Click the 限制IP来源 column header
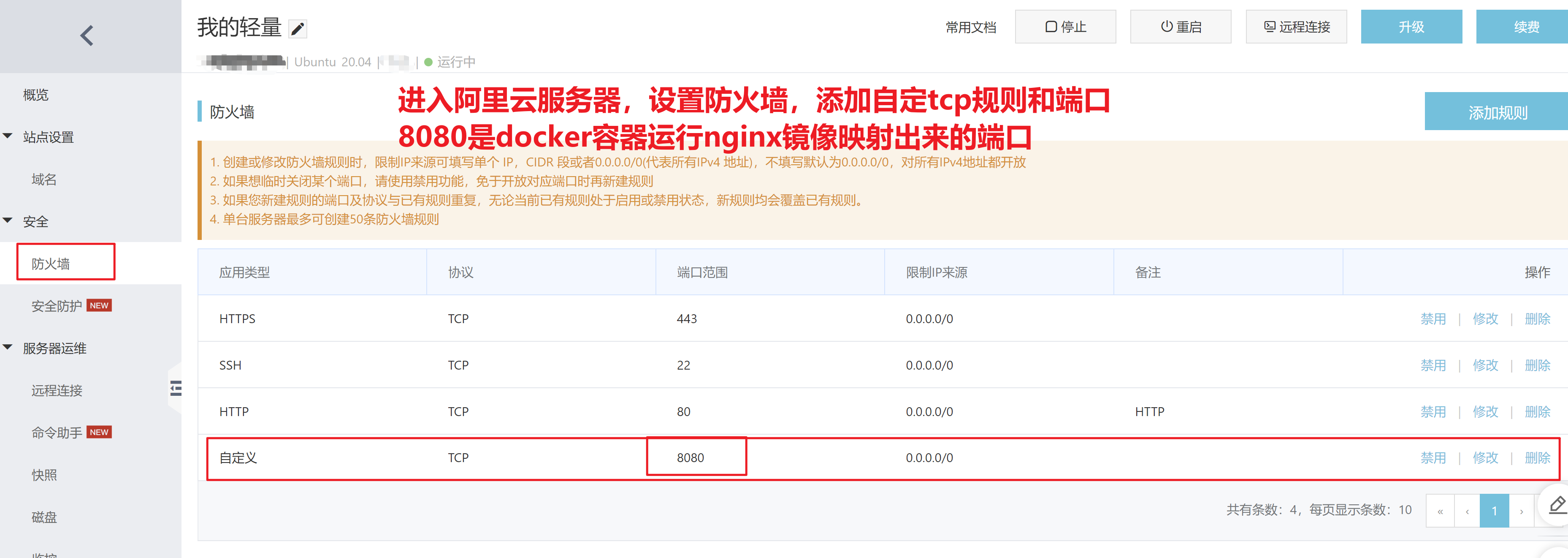This screenshot has width=1568, height=558. [936, 272]
